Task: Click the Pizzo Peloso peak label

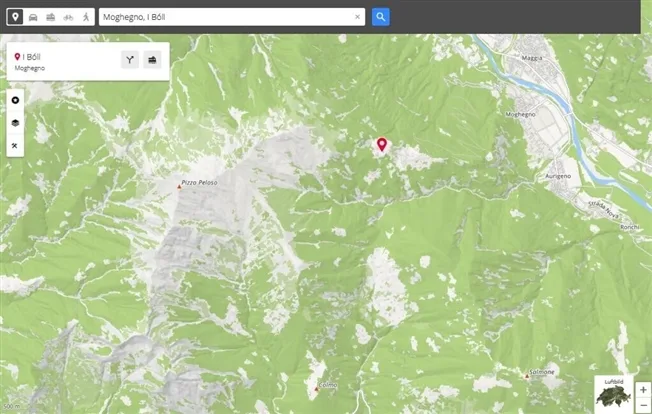Action: tap(199, 182)
